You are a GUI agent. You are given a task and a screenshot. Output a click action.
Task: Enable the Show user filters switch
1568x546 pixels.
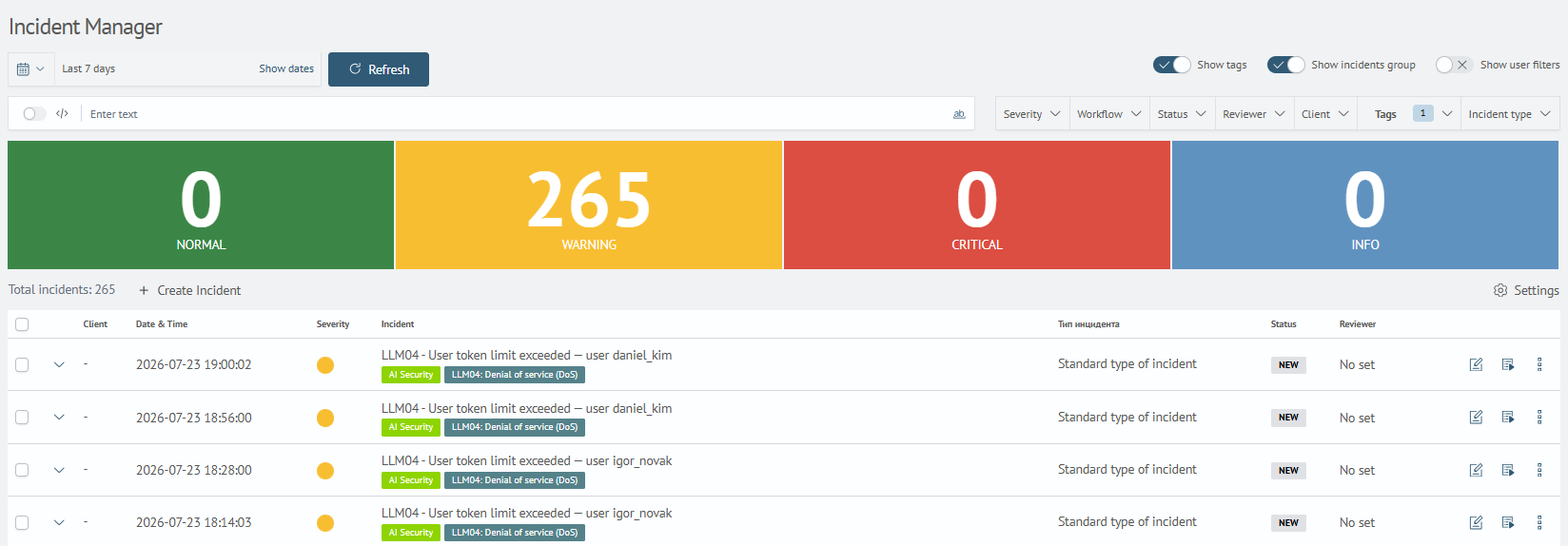click(1454, 65)
